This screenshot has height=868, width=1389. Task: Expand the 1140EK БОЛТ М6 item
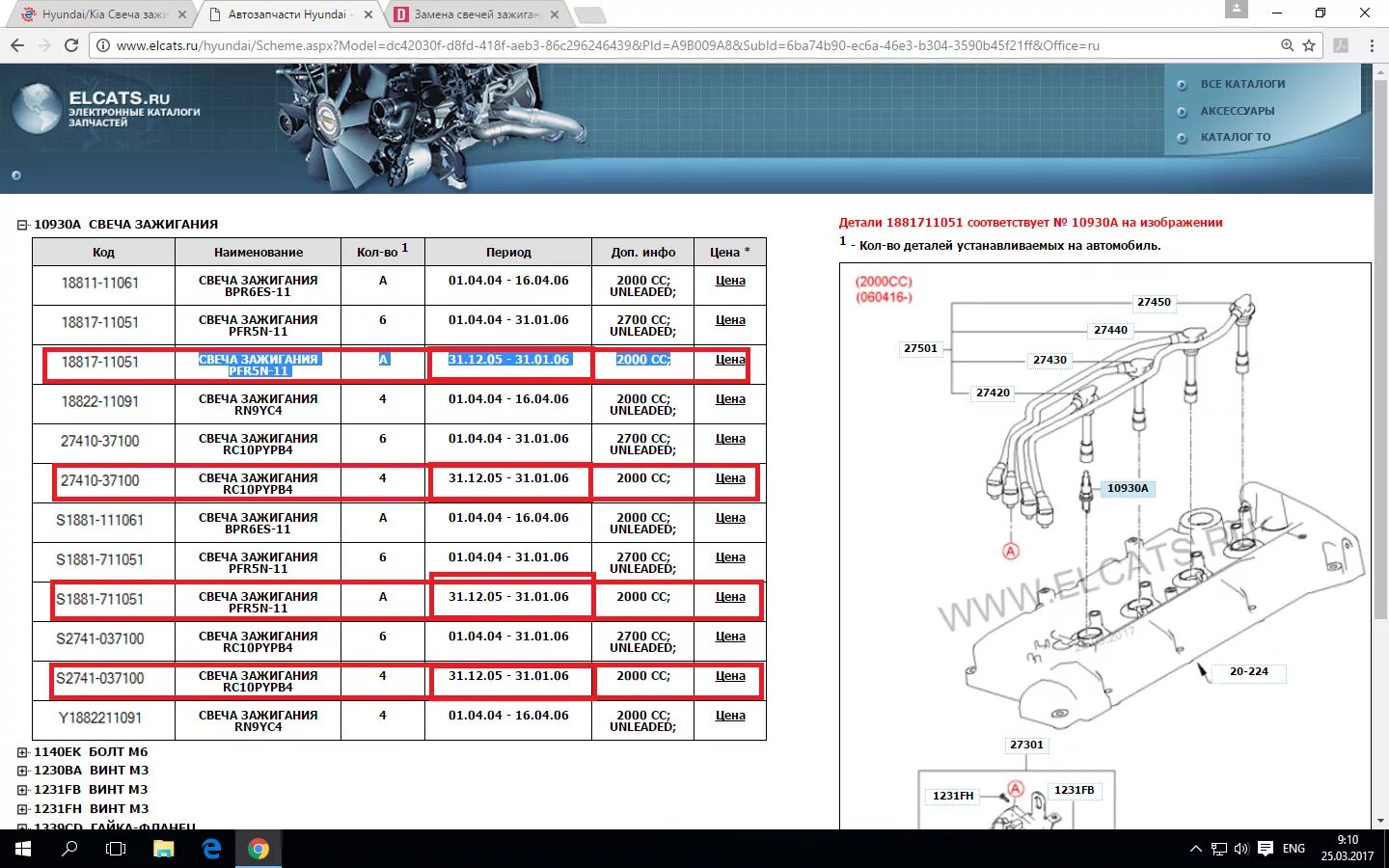(x=22, y=752)
